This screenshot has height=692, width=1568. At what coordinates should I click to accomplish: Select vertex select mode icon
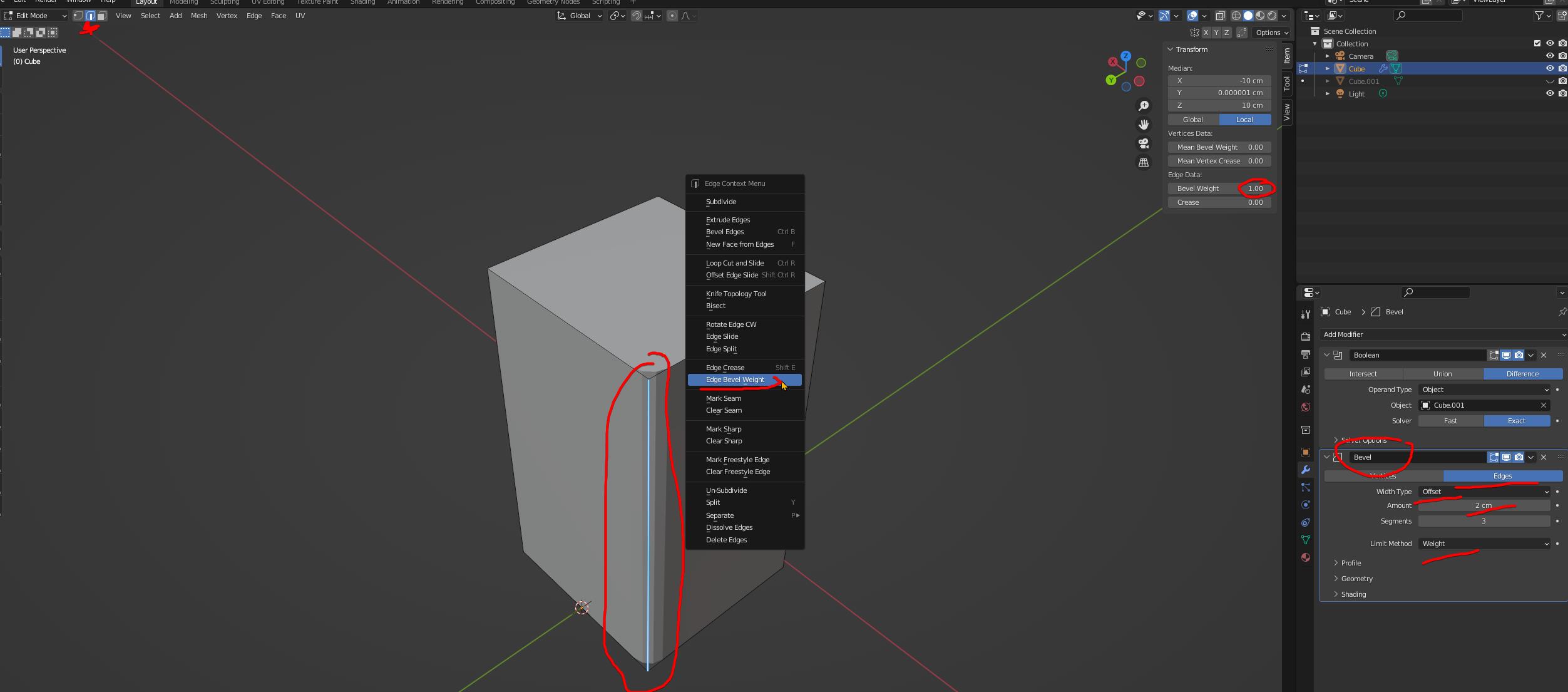click(x=78, y=16)
